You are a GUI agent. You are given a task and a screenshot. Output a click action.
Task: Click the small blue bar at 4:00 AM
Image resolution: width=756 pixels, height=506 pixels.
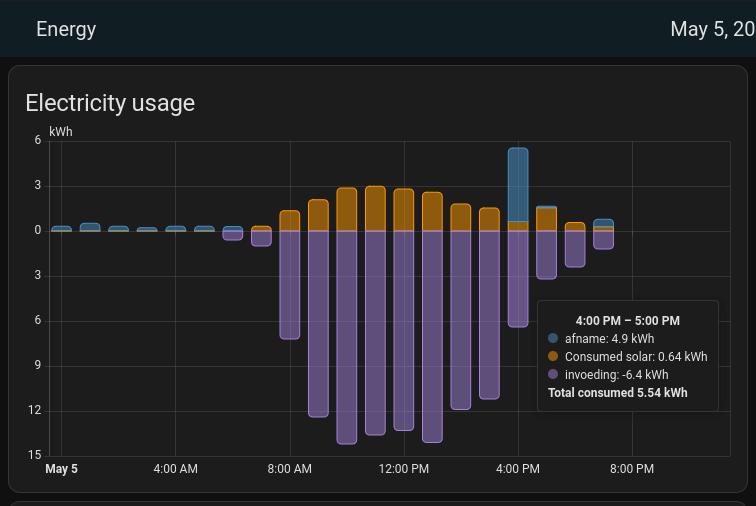(x=176, y=228)
